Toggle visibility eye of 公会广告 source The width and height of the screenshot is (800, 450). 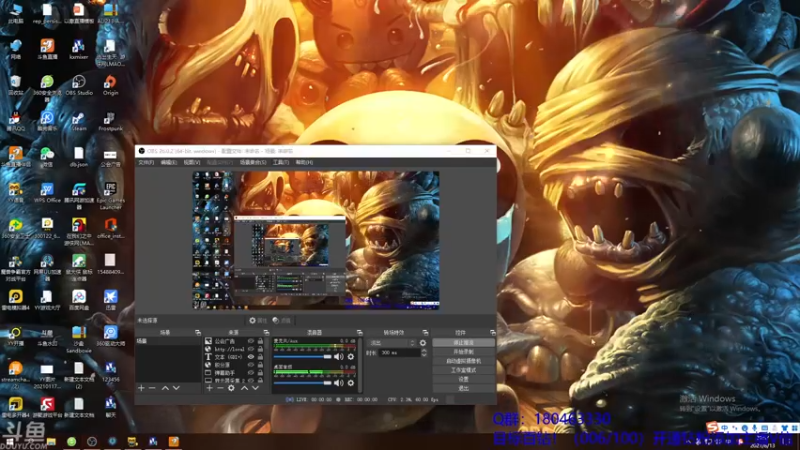[x=251, y=341]
